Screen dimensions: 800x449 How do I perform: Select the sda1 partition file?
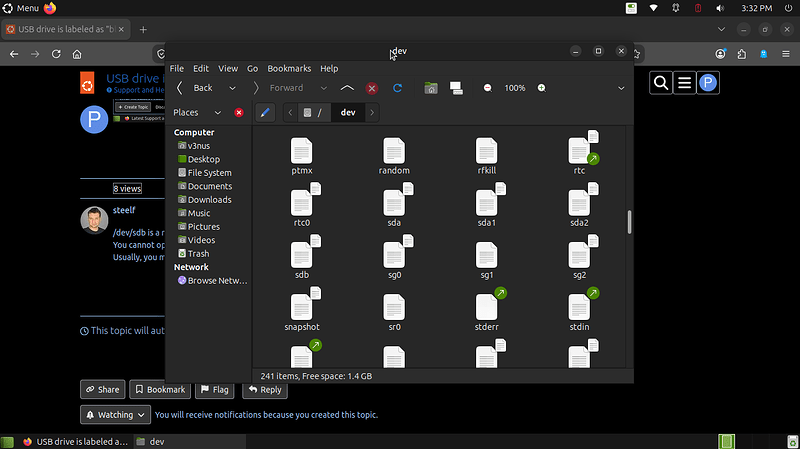pyautogui.click(x=486, y=205)
